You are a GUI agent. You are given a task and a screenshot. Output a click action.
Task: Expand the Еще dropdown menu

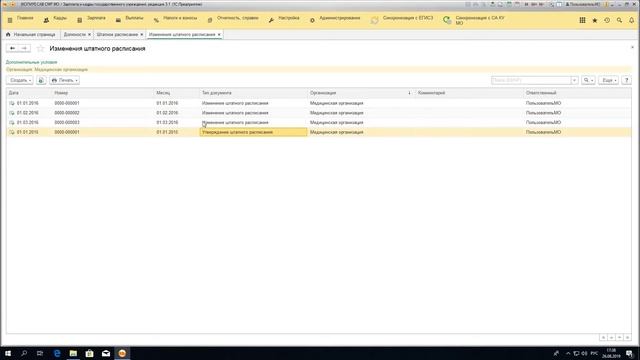point(609,80)
